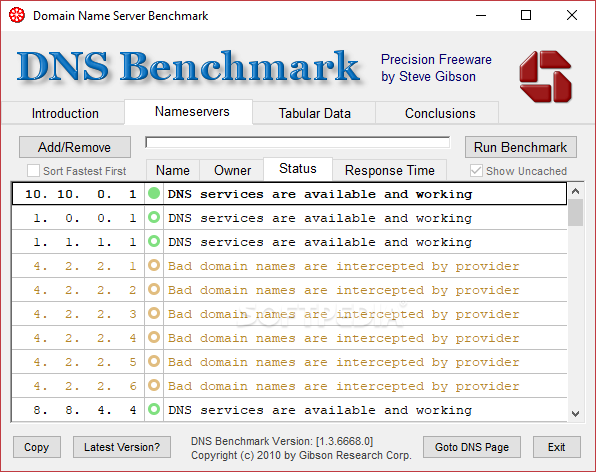Click orange status ring for 4.2.2.5
The image size is (596, 472).
[x=154, y=361]
